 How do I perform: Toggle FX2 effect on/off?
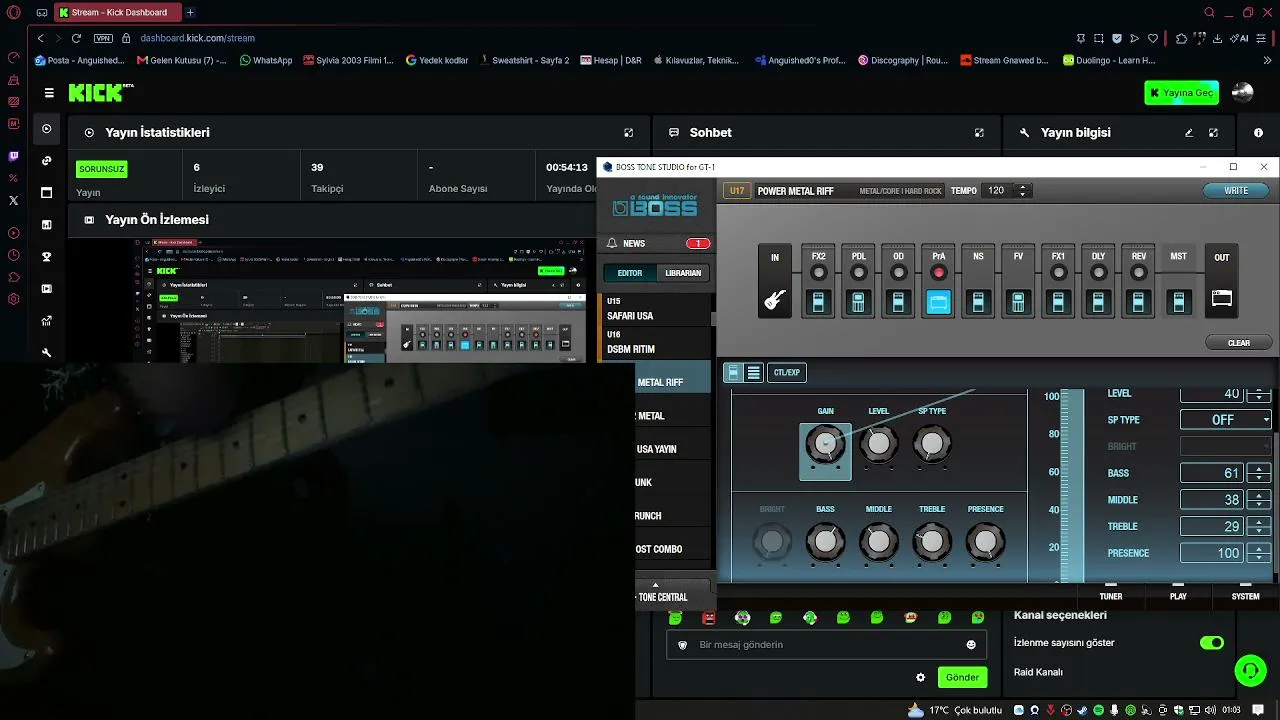pos(818,273)
